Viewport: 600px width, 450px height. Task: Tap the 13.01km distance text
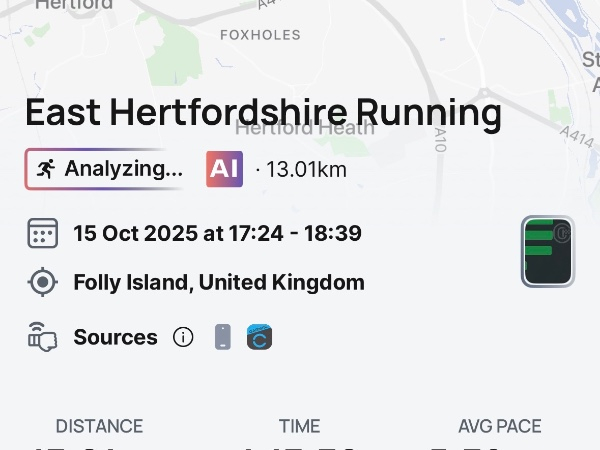click(x=304, y=170)
